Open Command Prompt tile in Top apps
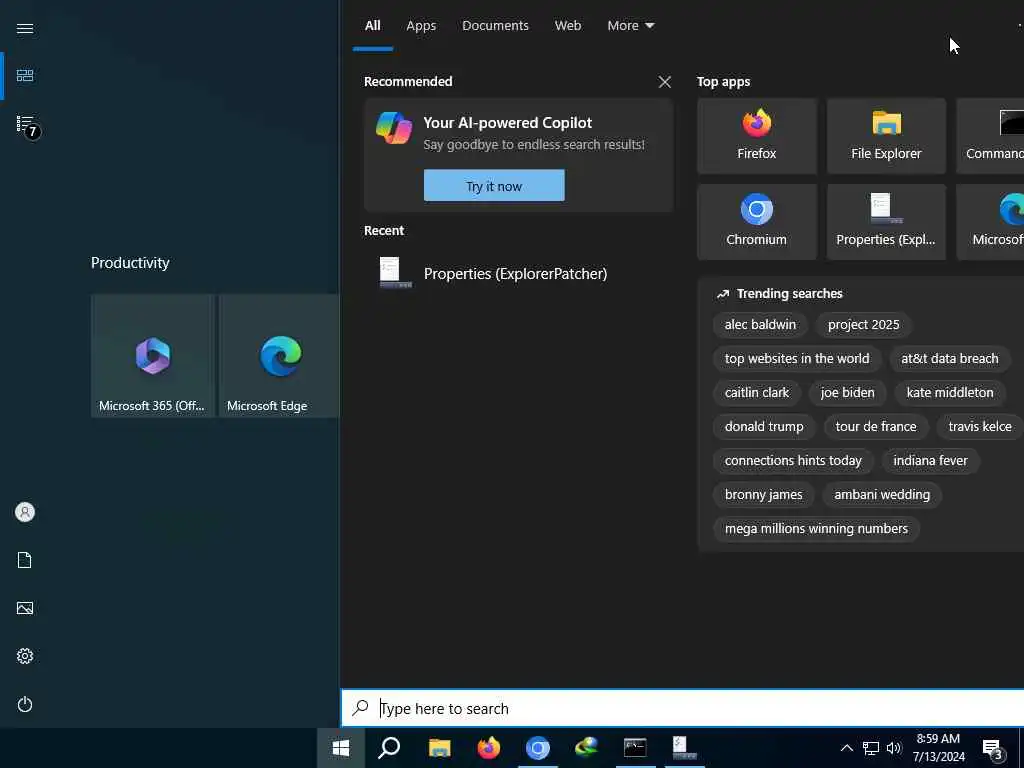The image size is (1024, 768). (991, 136)
